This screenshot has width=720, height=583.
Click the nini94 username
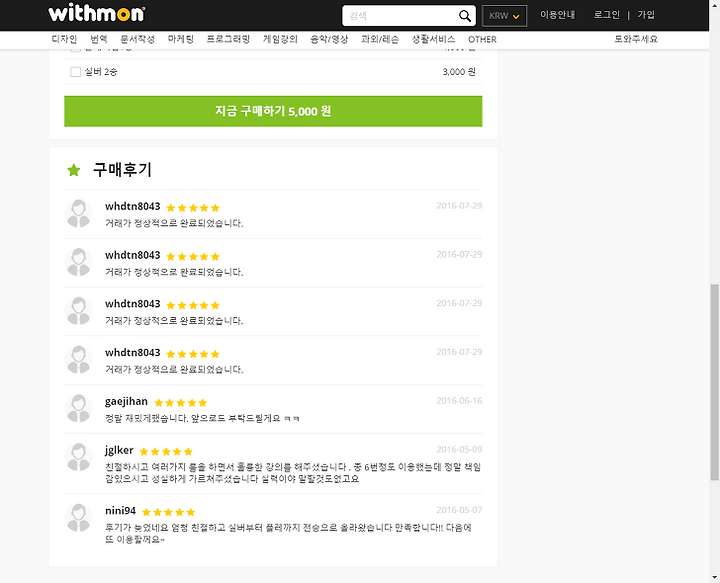[120, 511]
